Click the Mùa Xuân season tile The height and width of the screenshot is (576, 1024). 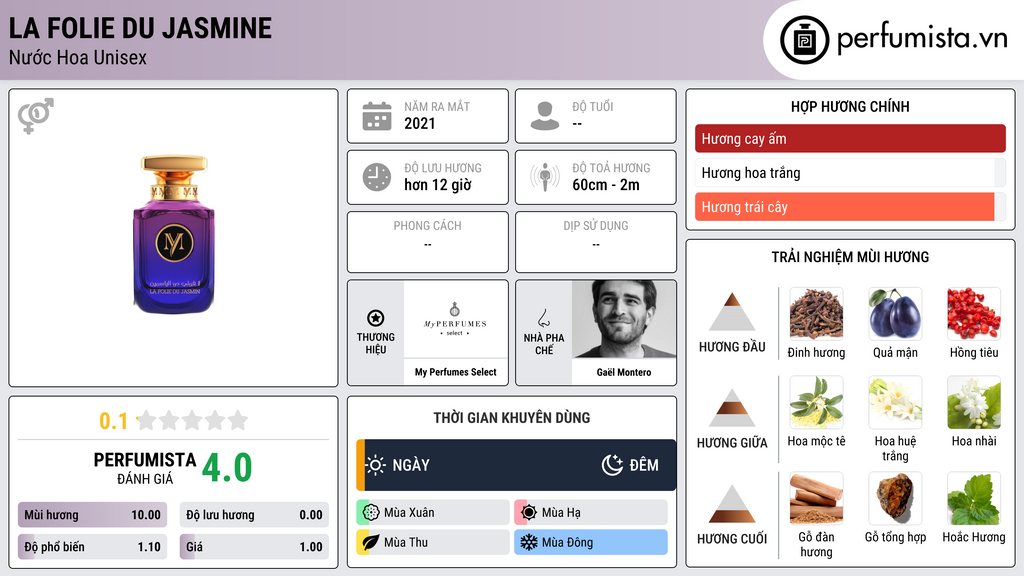coord(433,512)
